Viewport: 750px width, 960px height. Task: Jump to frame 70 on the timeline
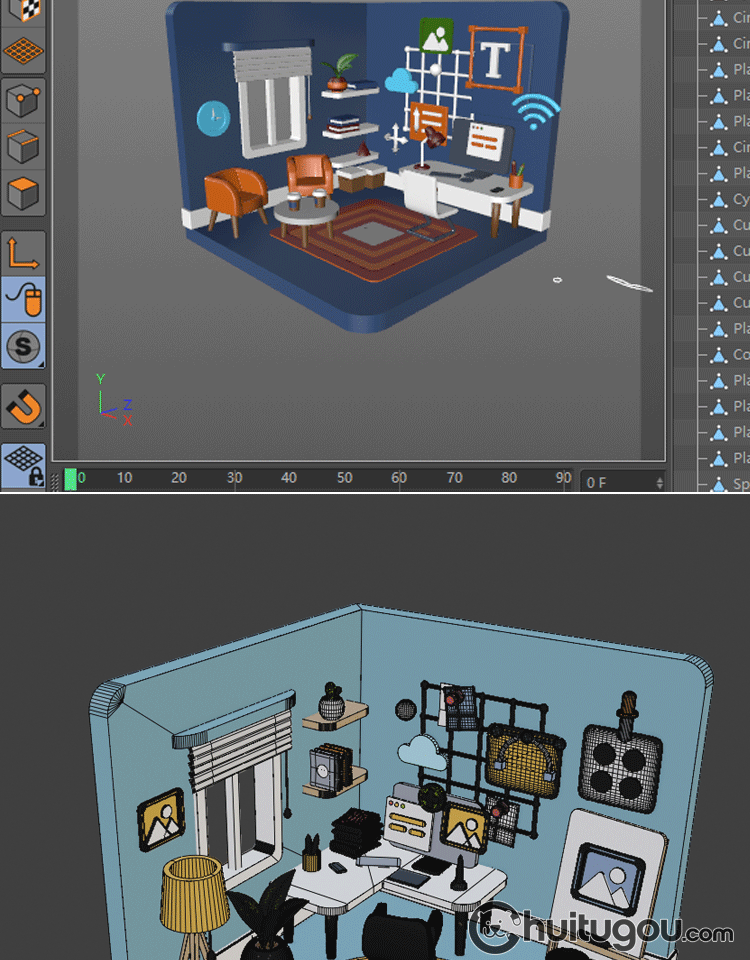(454, 478)
